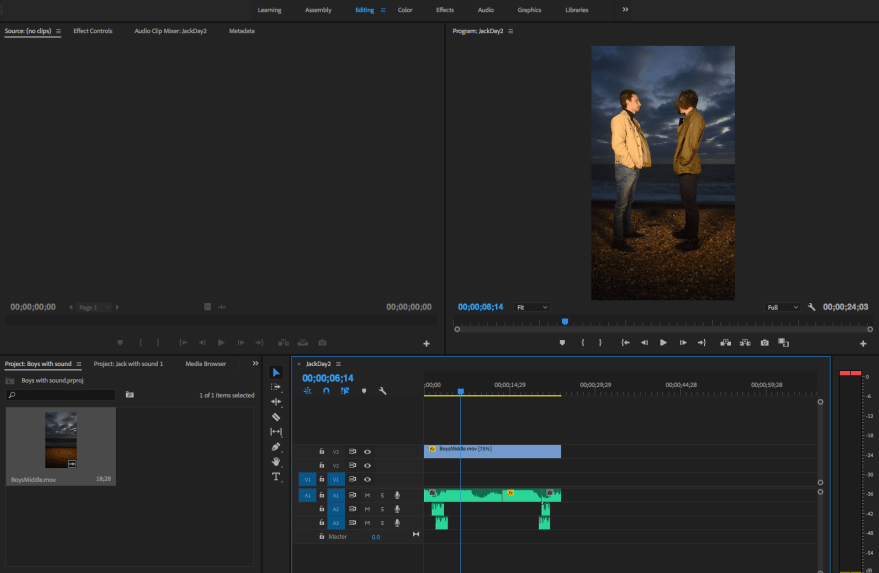Mute audio track A1

367,495
